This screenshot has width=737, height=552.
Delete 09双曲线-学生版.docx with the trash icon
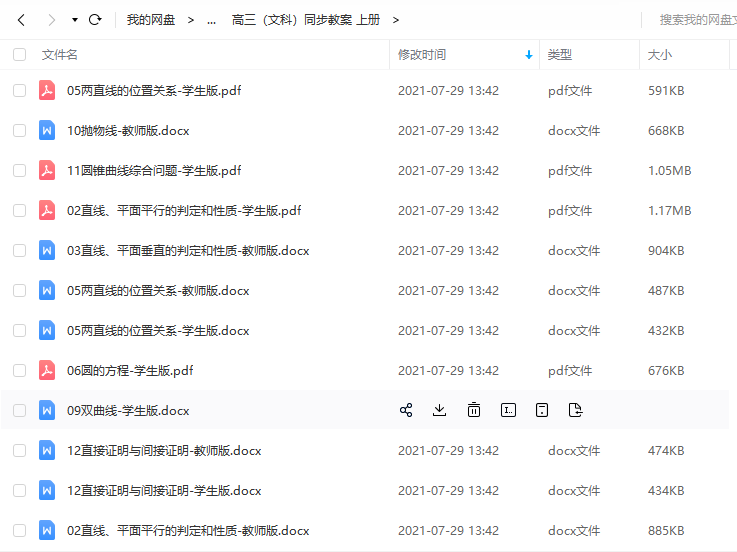click(474, 410)
